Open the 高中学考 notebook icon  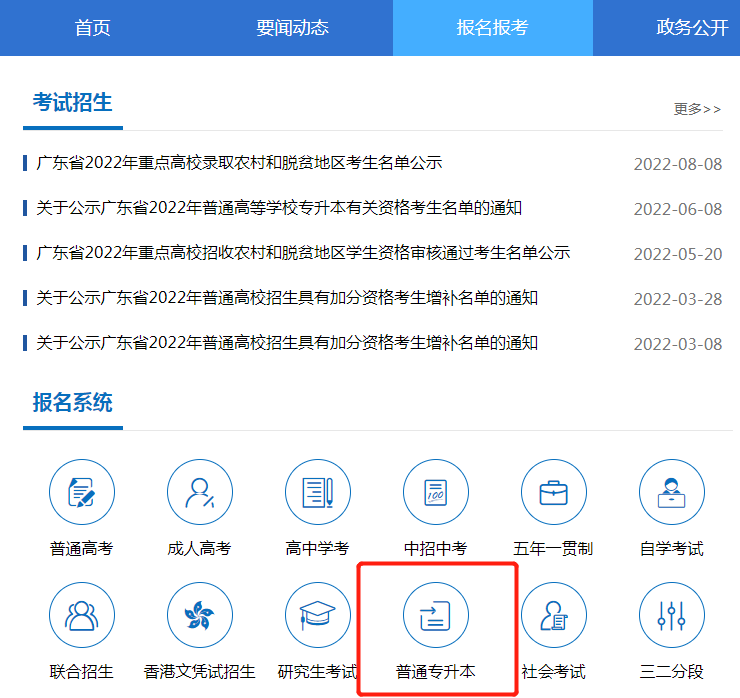click(x=318, y=492)
